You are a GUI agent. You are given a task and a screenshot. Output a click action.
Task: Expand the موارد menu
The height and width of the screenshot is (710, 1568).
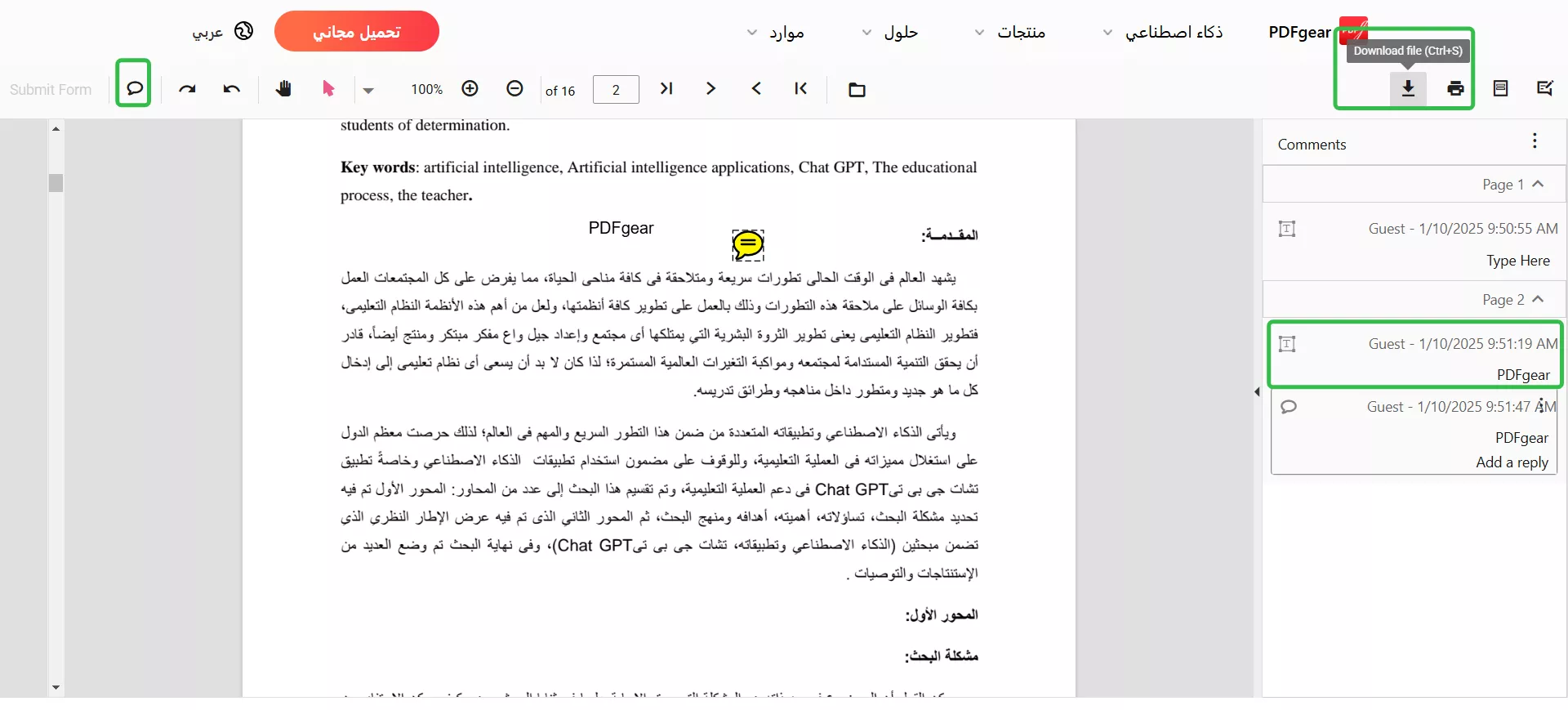(776, 32)
